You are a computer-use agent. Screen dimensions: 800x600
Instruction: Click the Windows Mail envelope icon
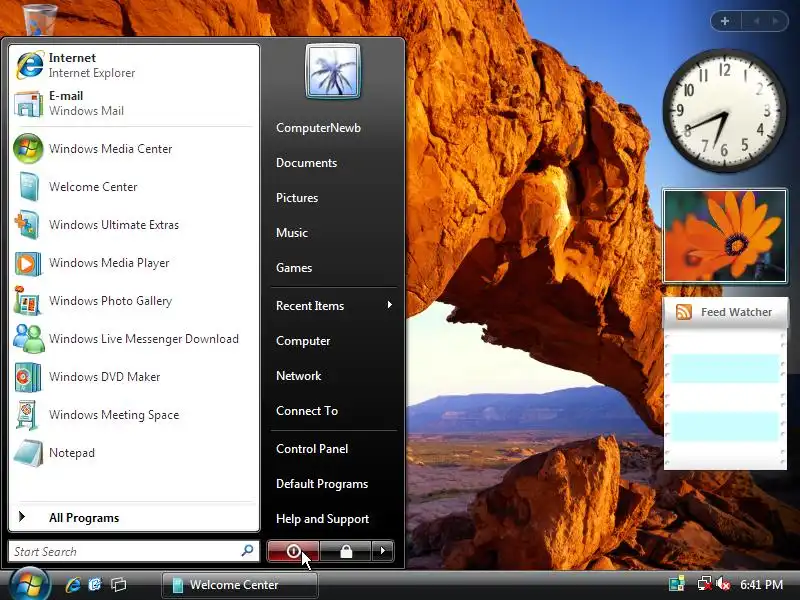[x=29, y=104]
